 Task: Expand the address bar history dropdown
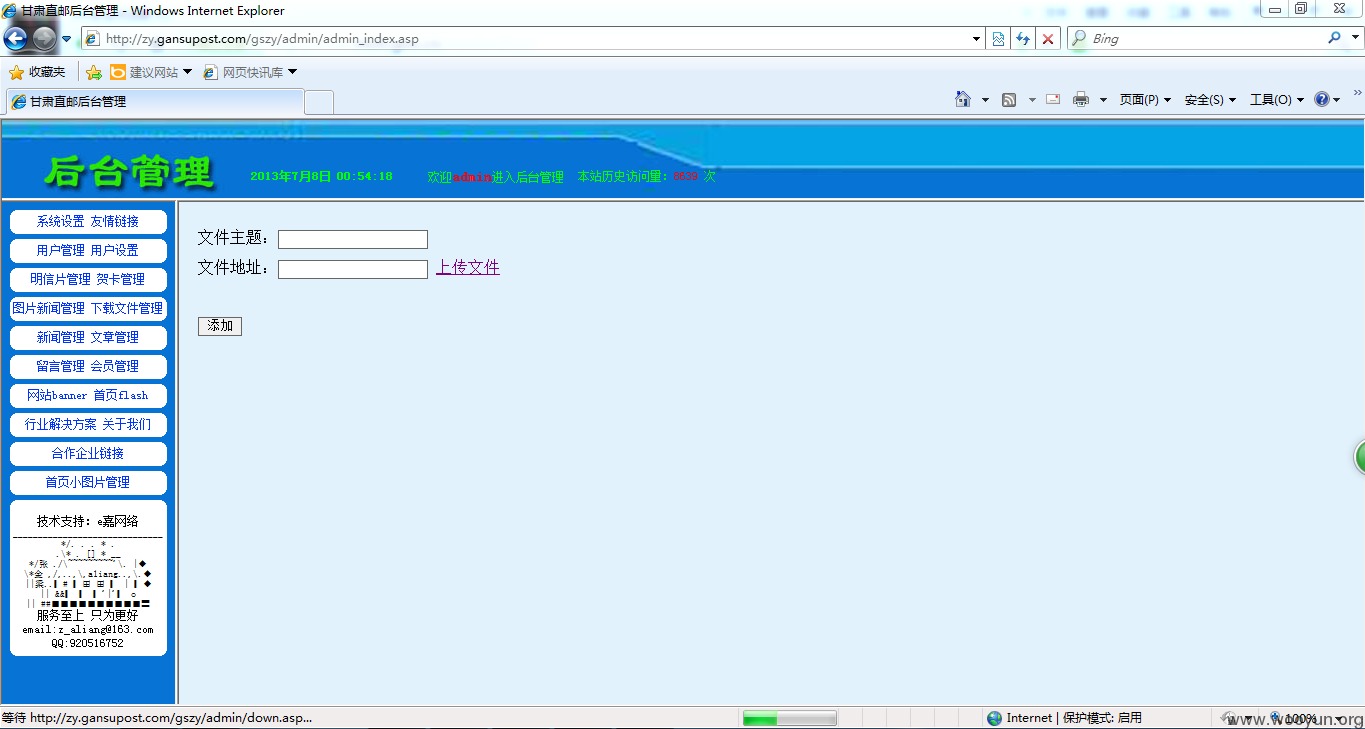click(x=977, y=39)
